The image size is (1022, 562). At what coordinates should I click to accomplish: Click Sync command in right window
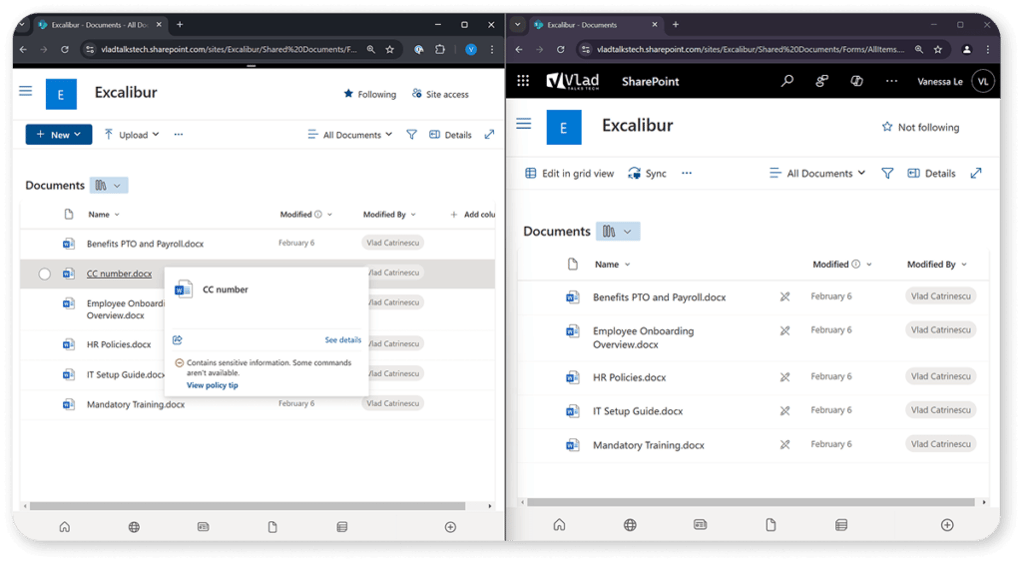click(647, 173)
